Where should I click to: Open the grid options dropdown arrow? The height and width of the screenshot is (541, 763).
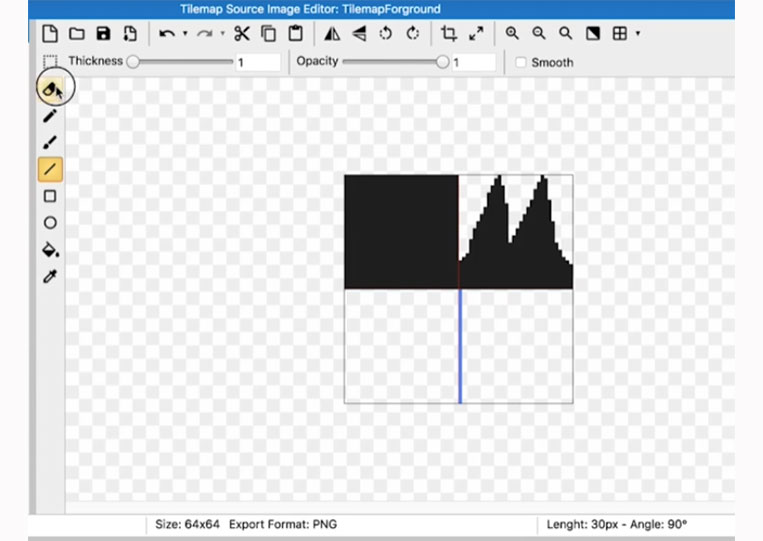pyautogui.click(x=637, y=34)
